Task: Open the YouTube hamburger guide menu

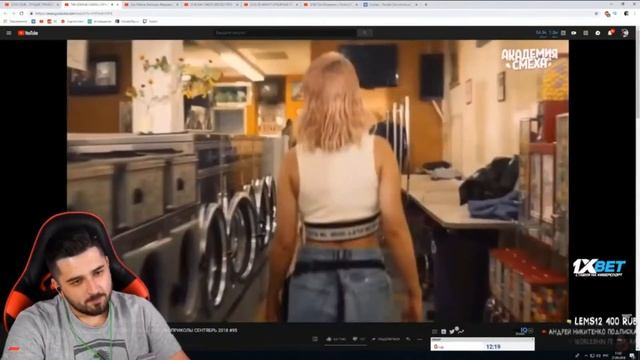Action: coord(9,33)
